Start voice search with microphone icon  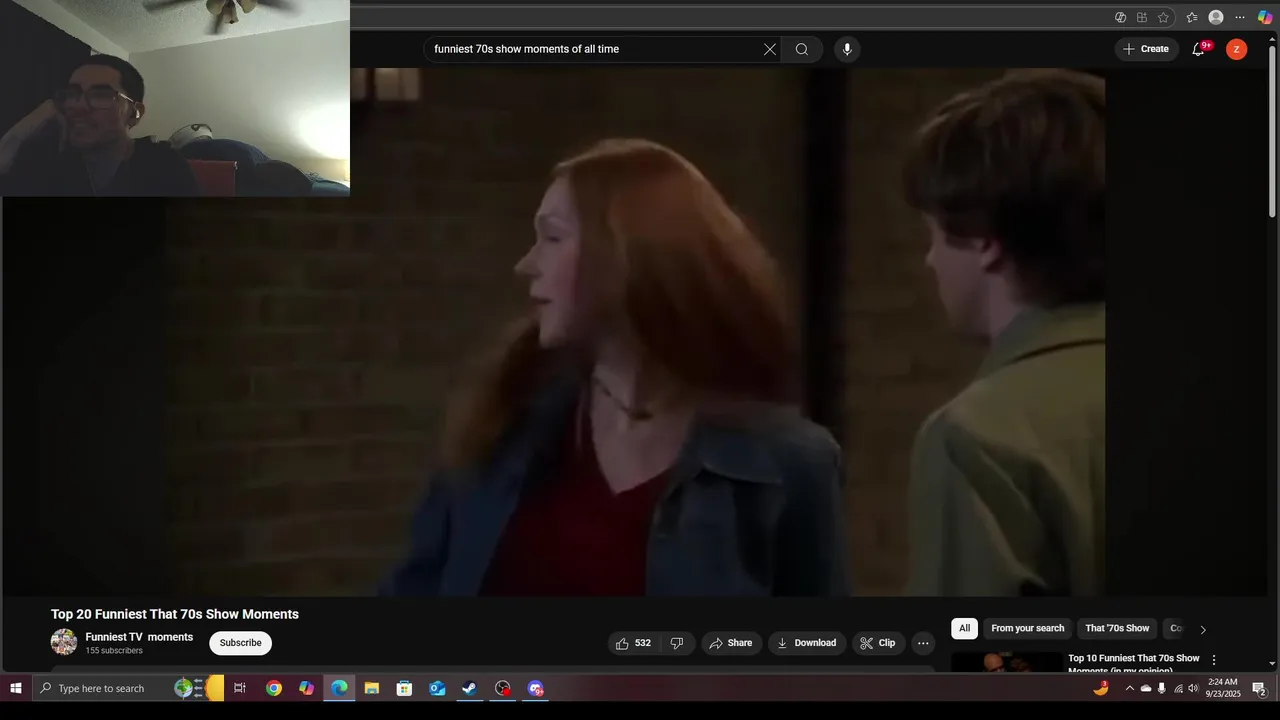point(847,49)
